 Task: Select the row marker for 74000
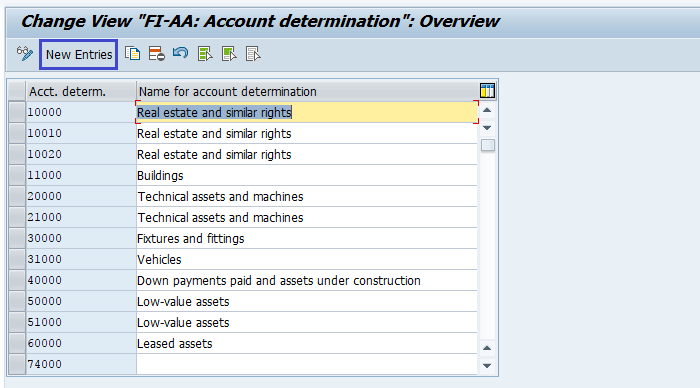(x=17, y=364)
